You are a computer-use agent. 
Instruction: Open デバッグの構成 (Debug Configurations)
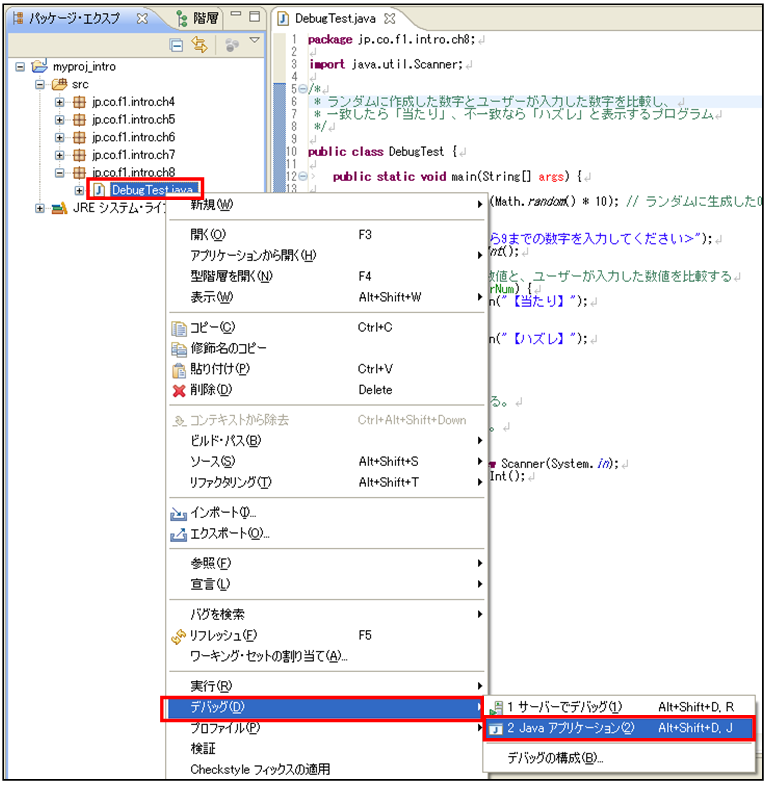point(555,758)
